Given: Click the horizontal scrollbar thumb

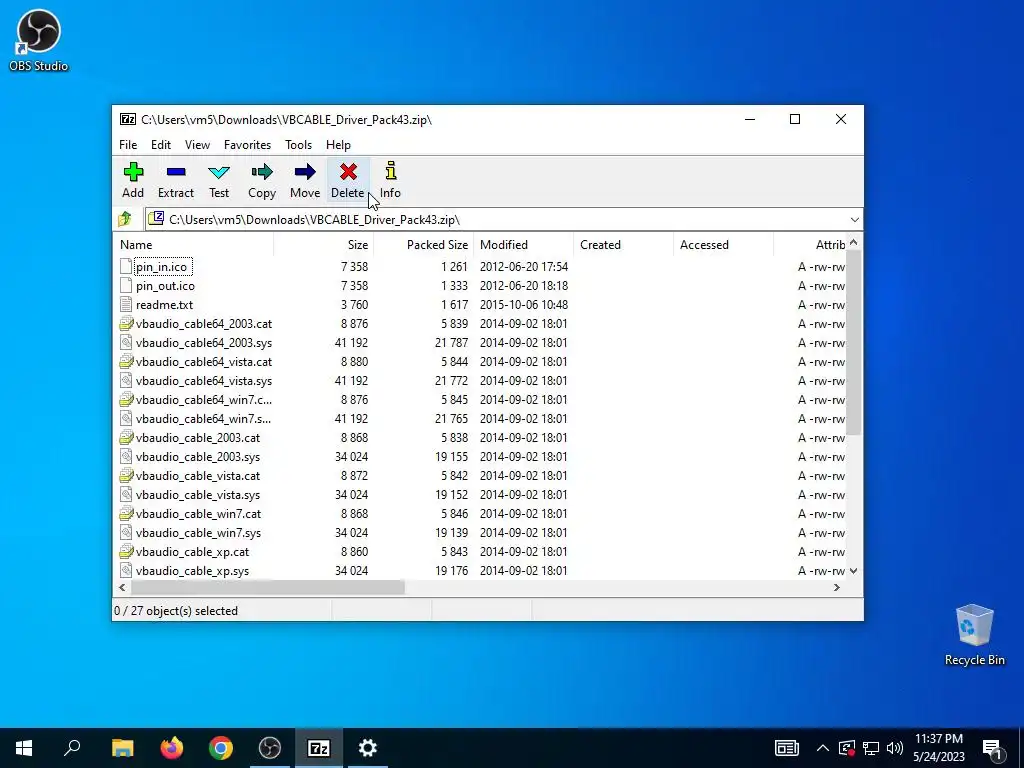Looking at the screenshot, I should pos(268,588).
